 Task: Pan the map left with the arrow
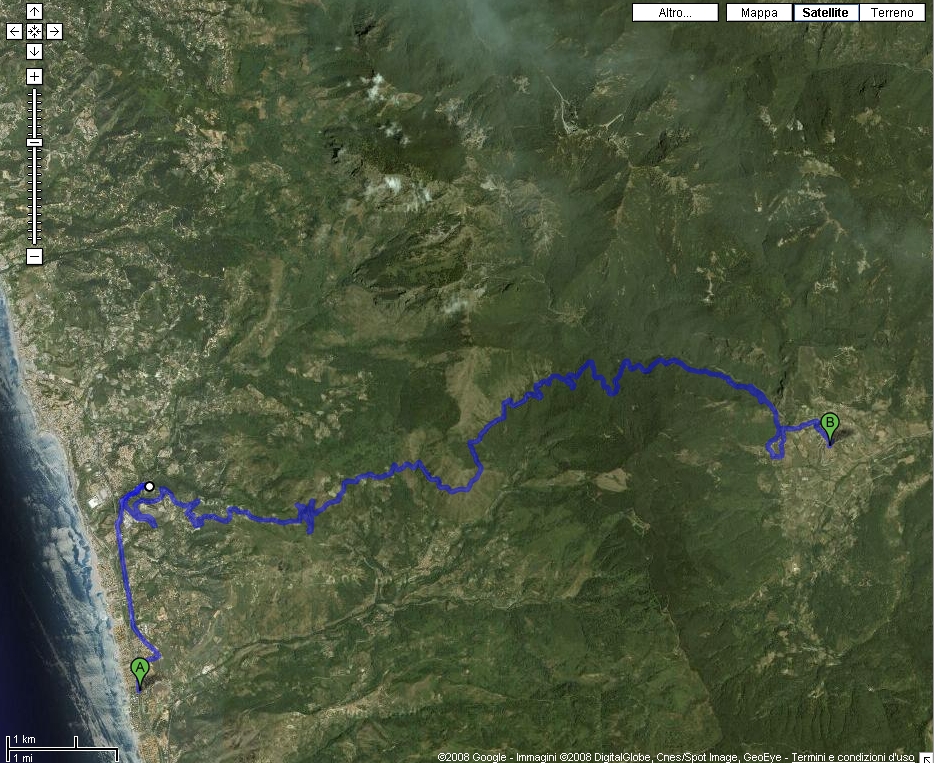[14, 32]
